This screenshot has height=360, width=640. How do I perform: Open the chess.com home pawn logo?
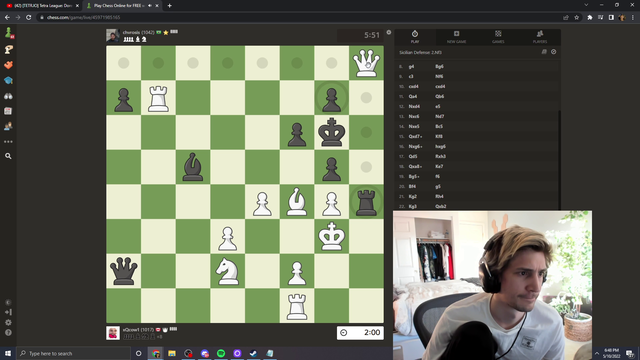[8, 33]
